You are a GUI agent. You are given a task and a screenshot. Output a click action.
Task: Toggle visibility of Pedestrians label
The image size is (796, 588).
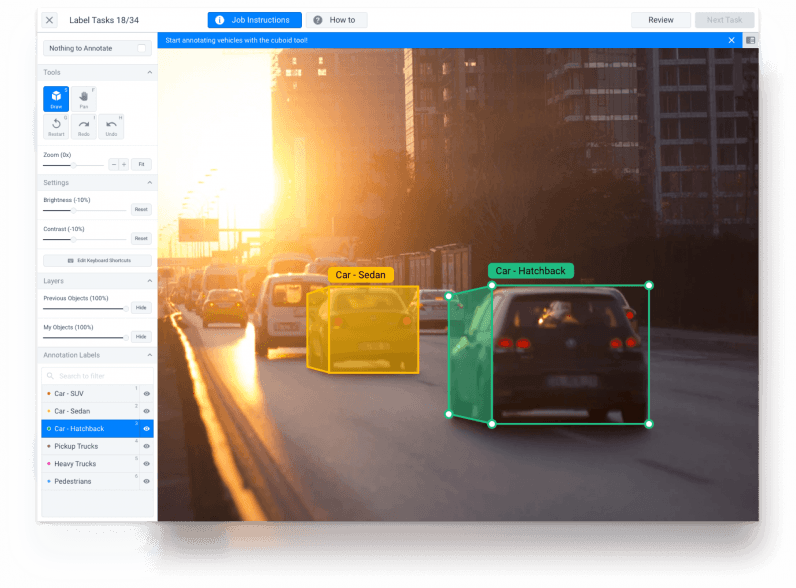click(146, 481)
